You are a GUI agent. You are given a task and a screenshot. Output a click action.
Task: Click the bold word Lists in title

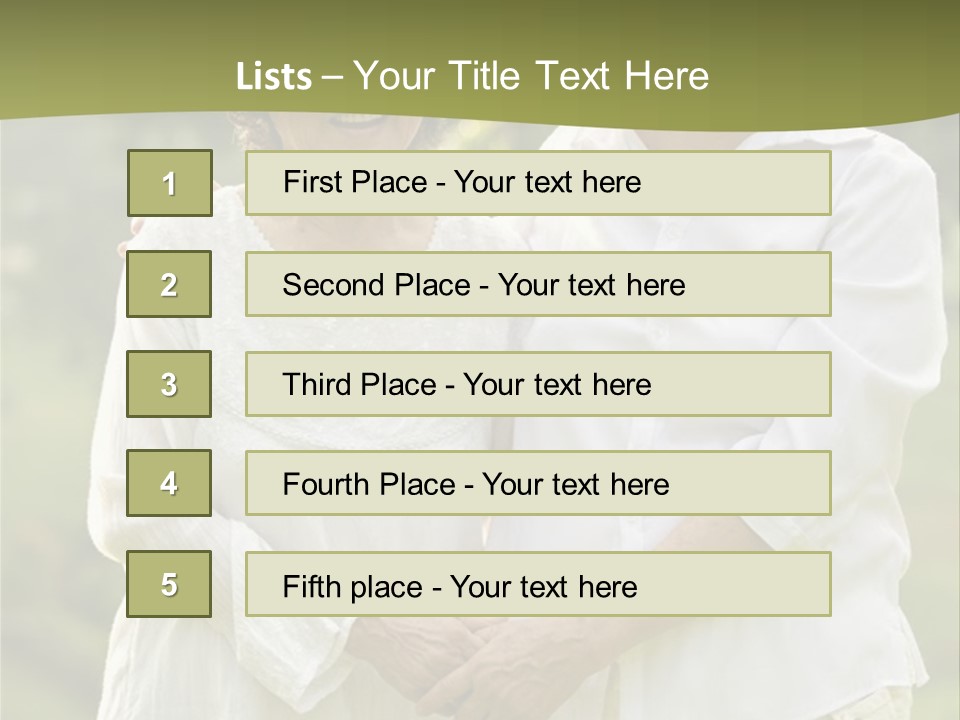click(274, 77)
